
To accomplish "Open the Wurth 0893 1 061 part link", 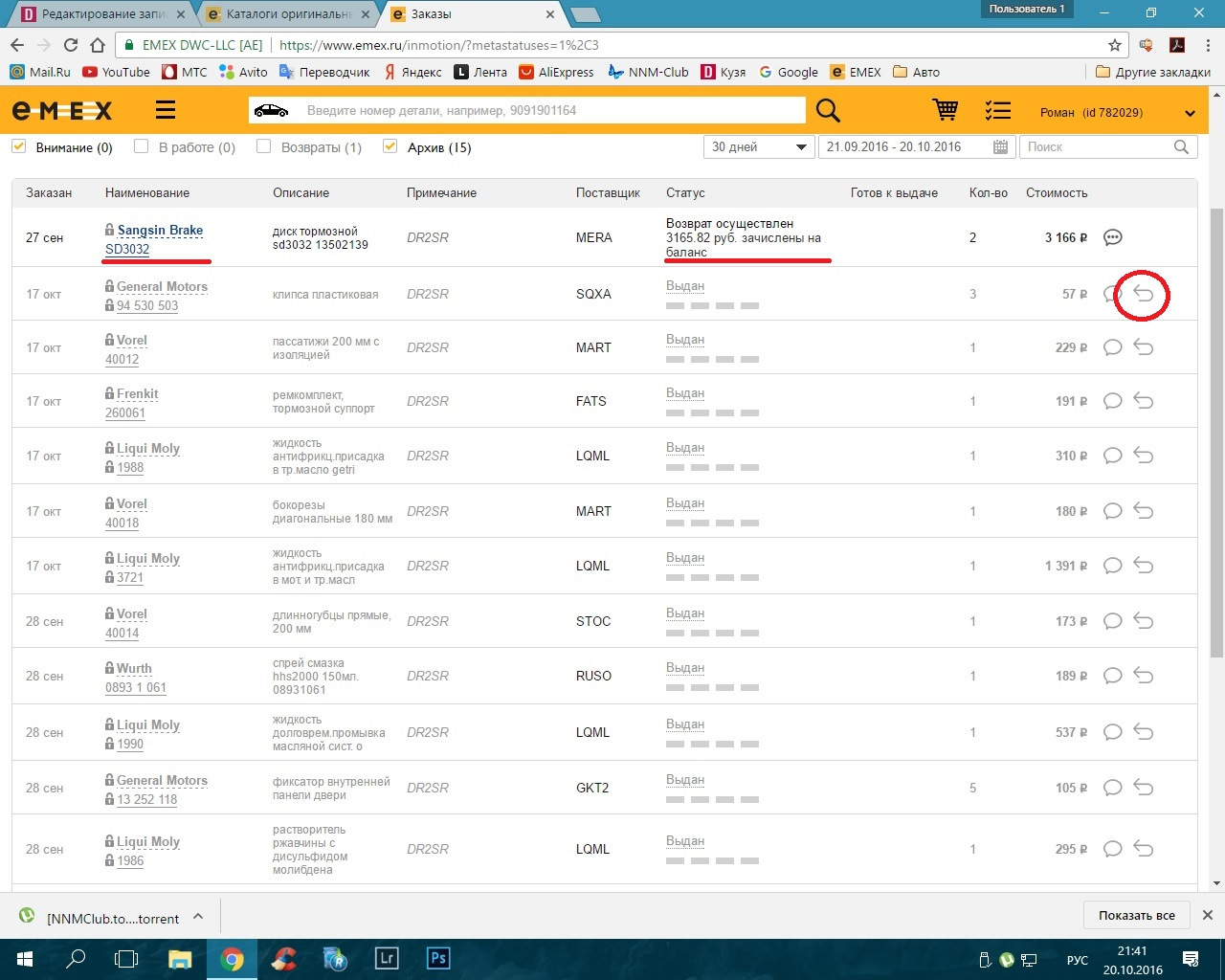I will 136,687.
